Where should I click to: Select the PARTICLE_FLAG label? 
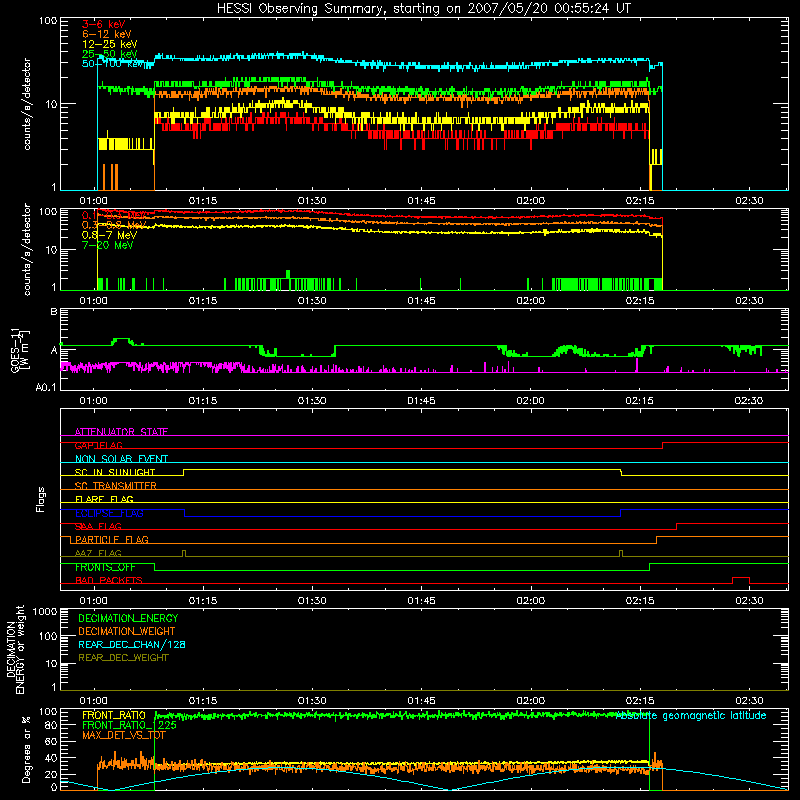point(112,539)
